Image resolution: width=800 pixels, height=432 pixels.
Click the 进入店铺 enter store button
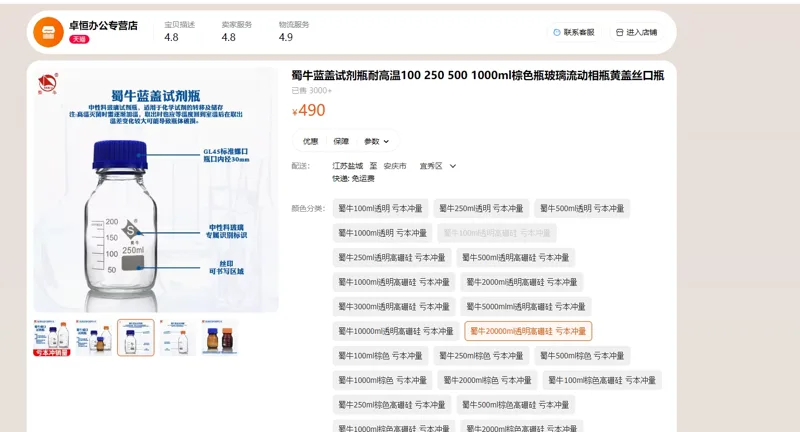tap(636, 32)
